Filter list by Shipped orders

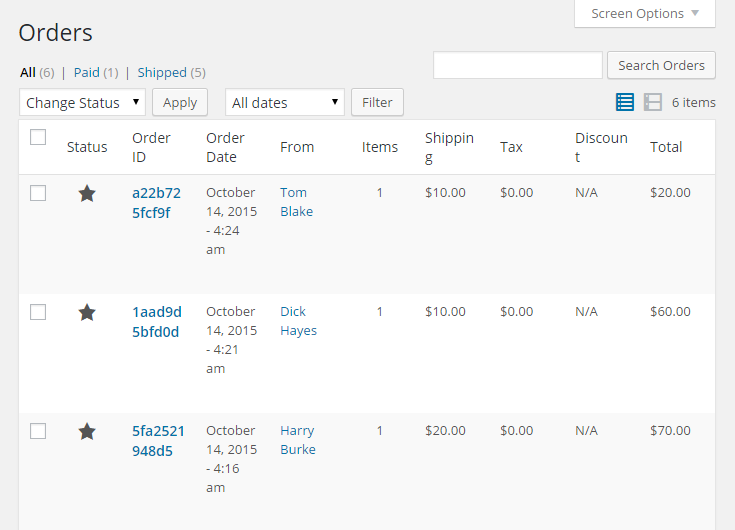tap(162, 72)
